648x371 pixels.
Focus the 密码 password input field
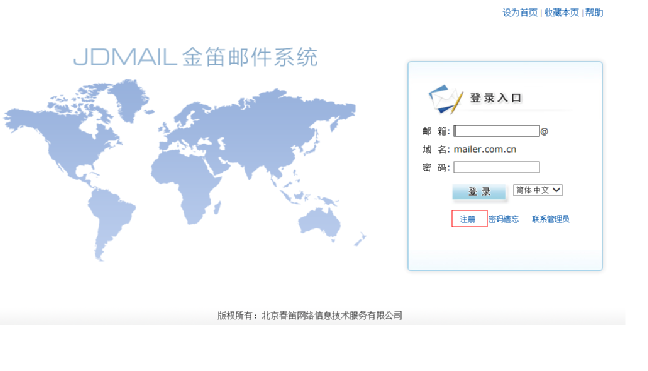click(496, 167)
